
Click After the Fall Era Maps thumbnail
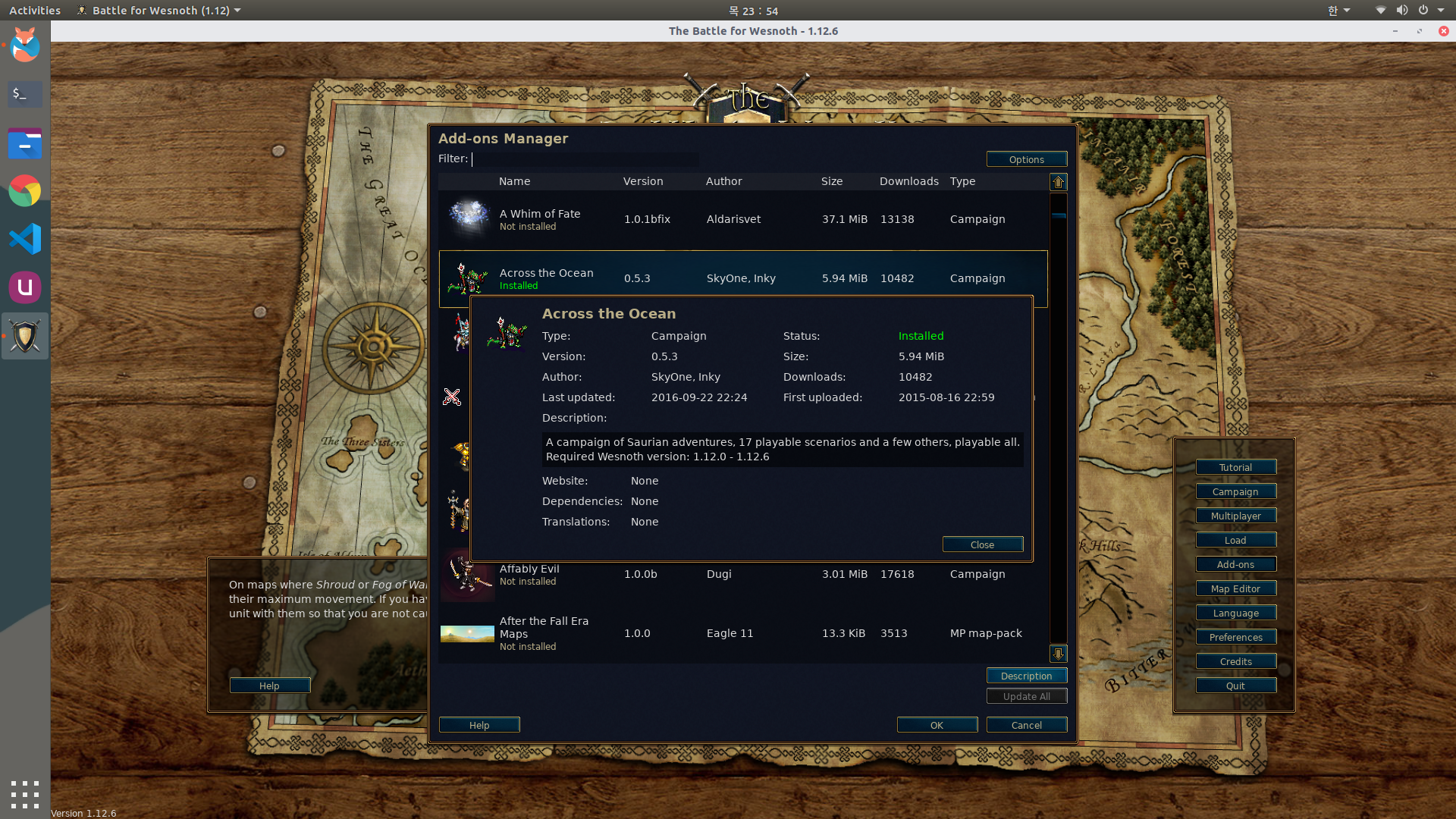coord(467,633)
